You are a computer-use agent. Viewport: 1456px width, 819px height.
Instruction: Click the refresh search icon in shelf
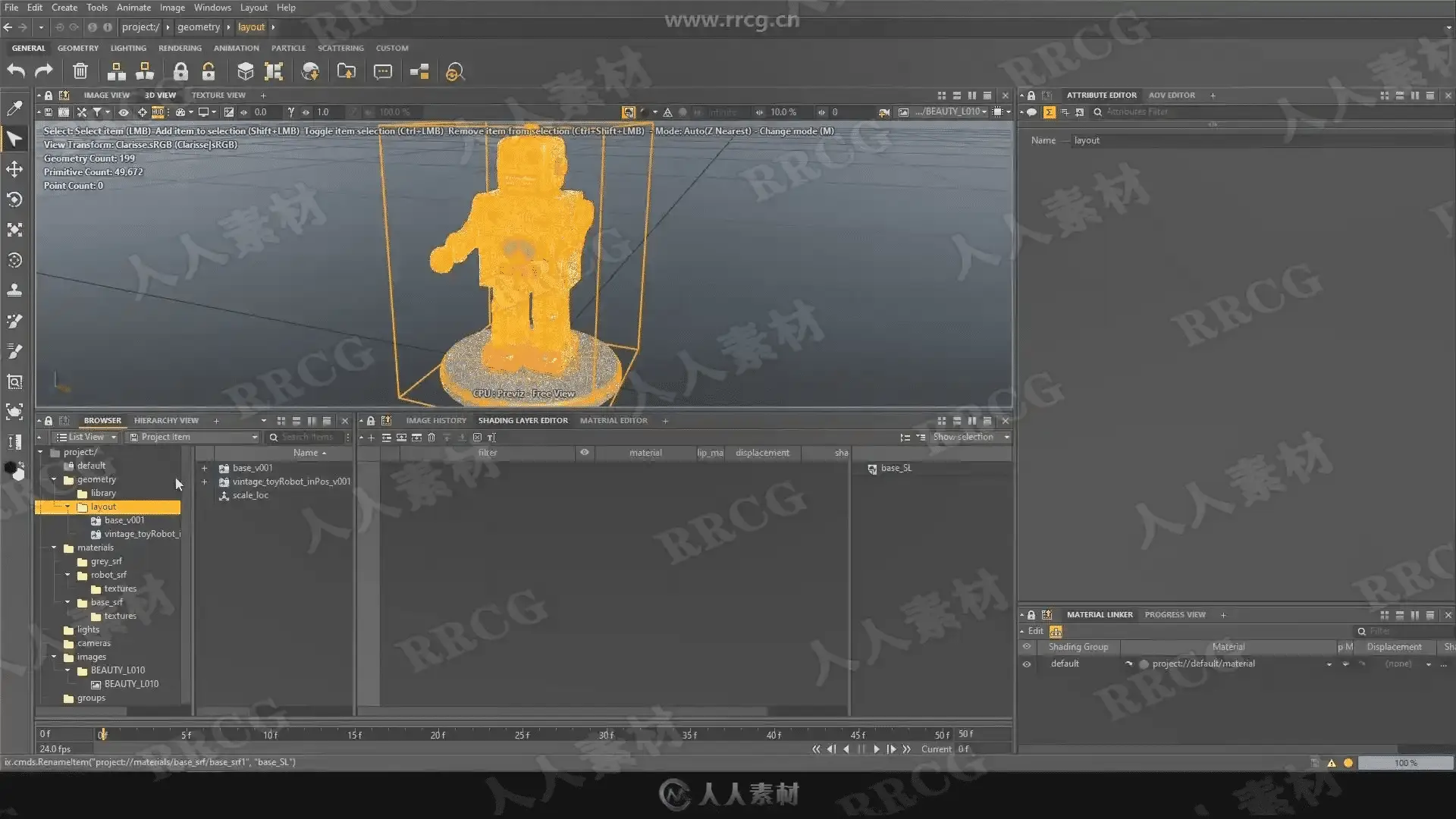pyautogui.click(x=454, y=72)
